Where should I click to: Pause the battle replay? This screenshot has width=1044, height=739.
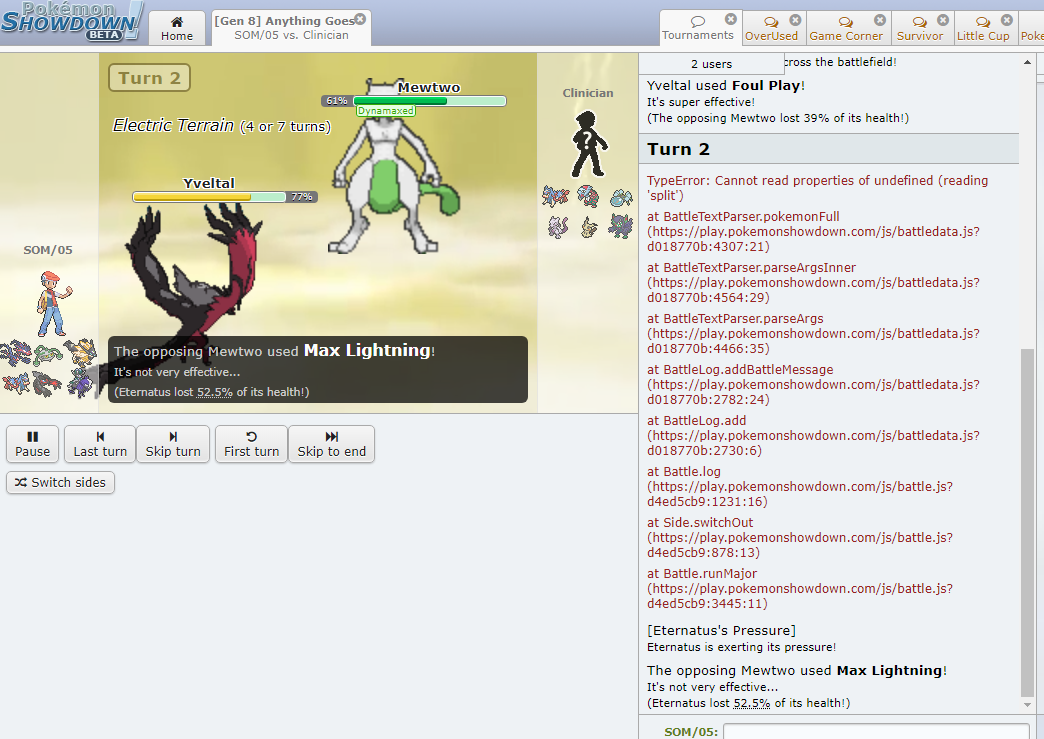point(33,444)
